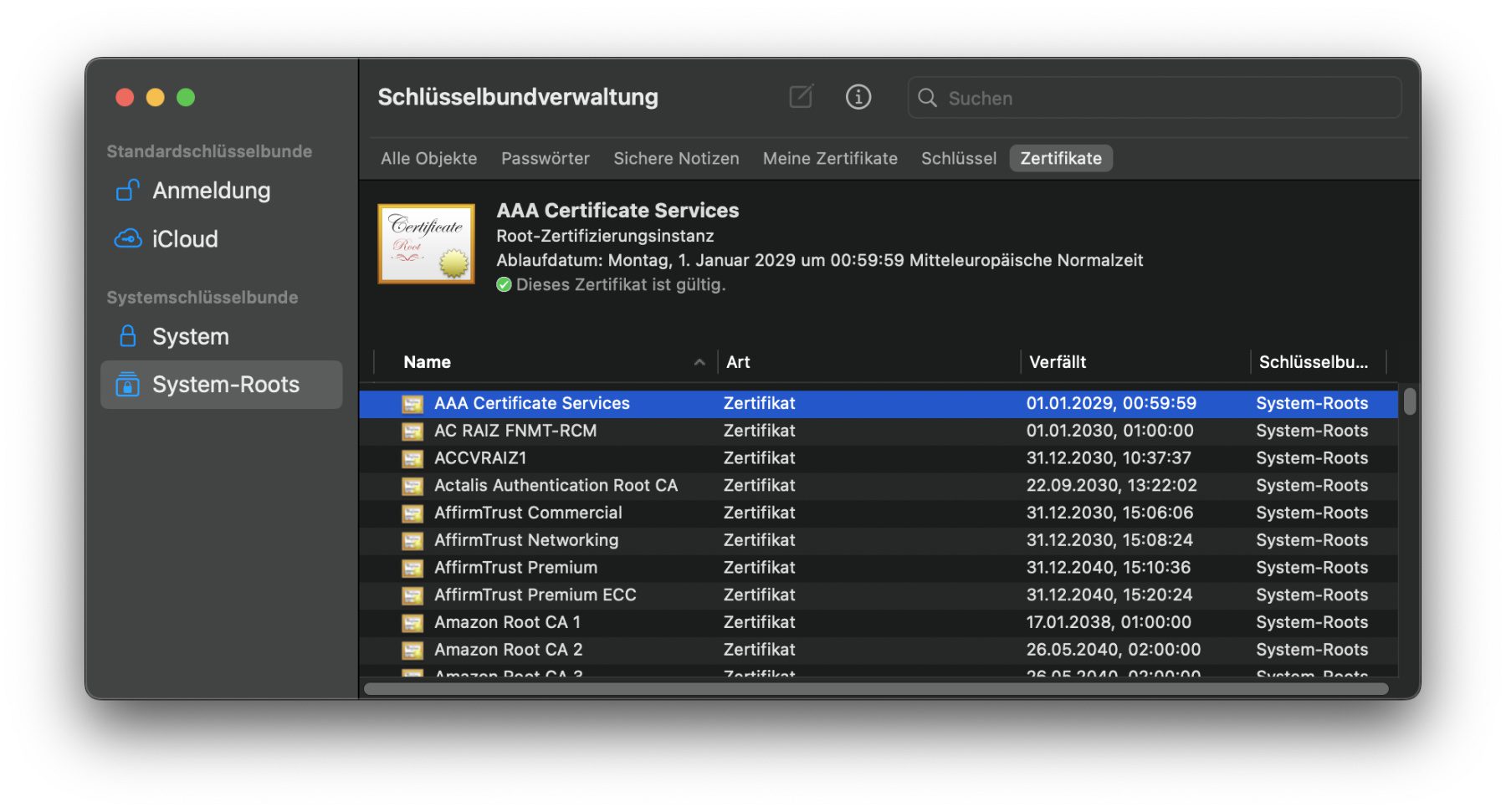Screen dimensions: 1506x812
Task: Click the System-Roots keychain icon
Action: point(127,385)
